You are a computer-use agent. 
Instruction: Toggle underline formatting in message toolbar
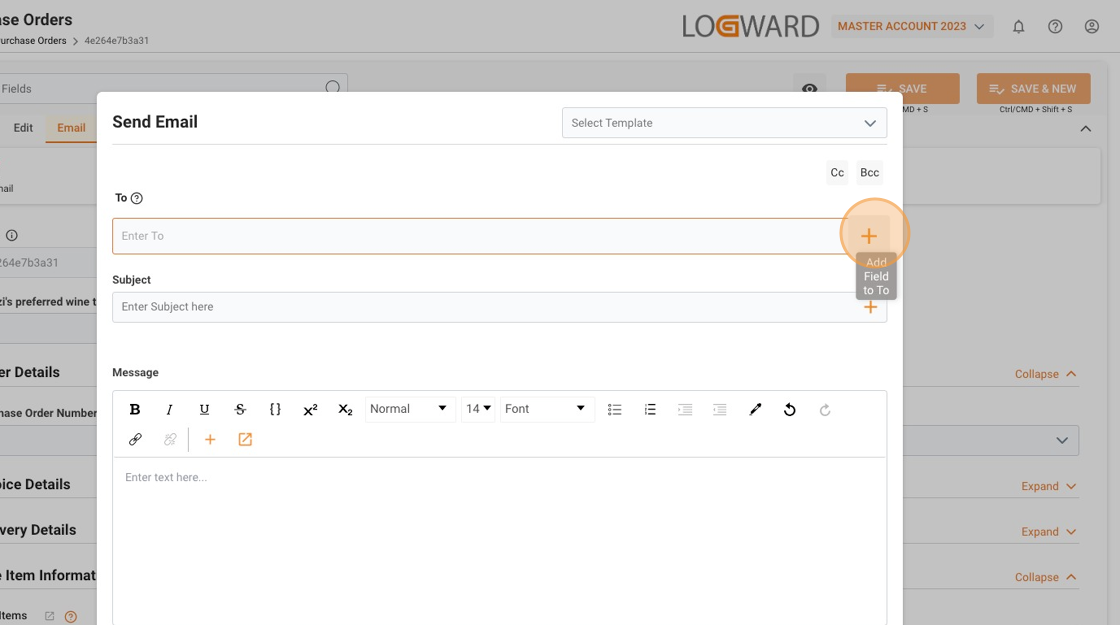(204, 409)
